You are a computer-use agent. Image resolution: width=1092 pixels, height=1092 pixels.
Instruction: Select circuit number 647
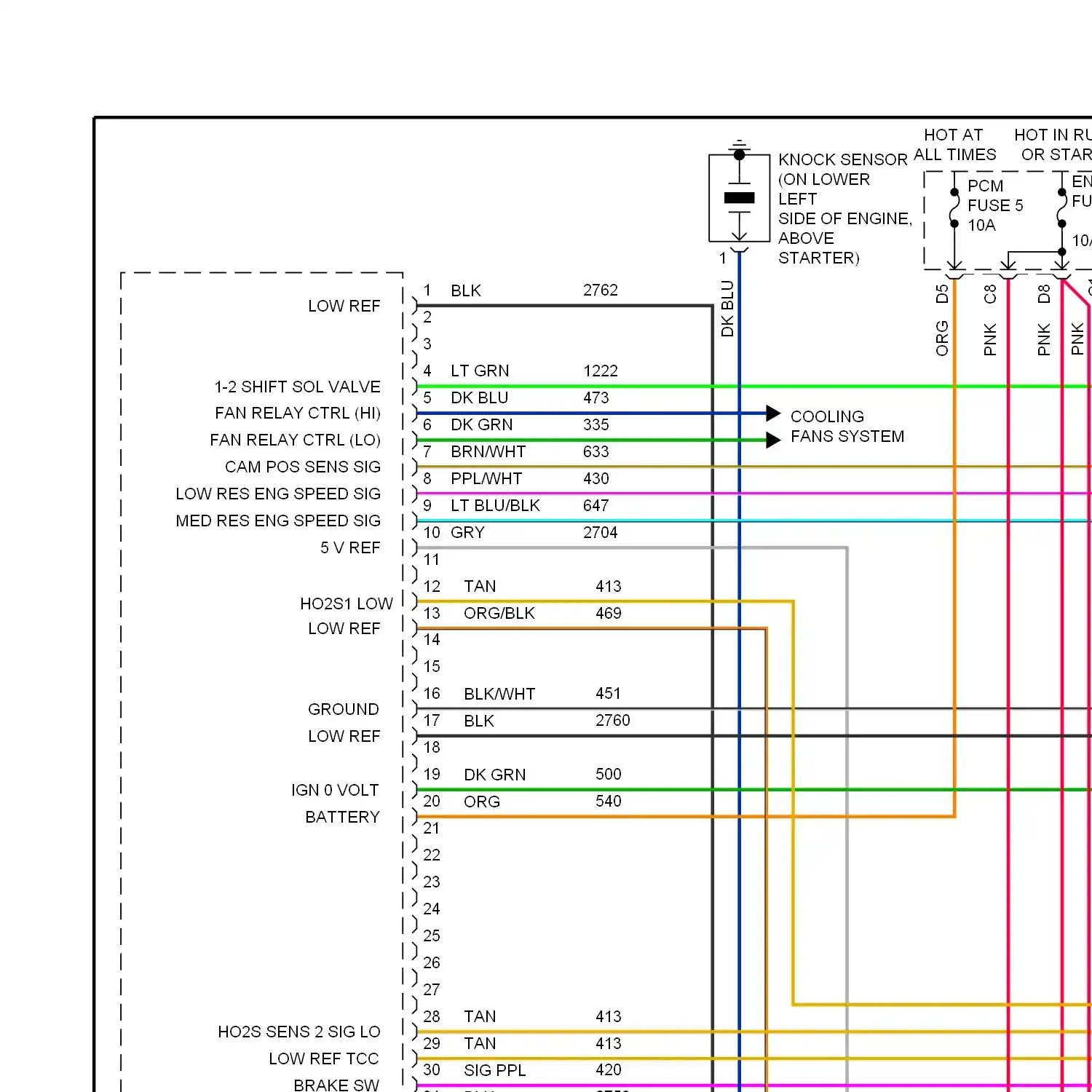click(596, 506)
